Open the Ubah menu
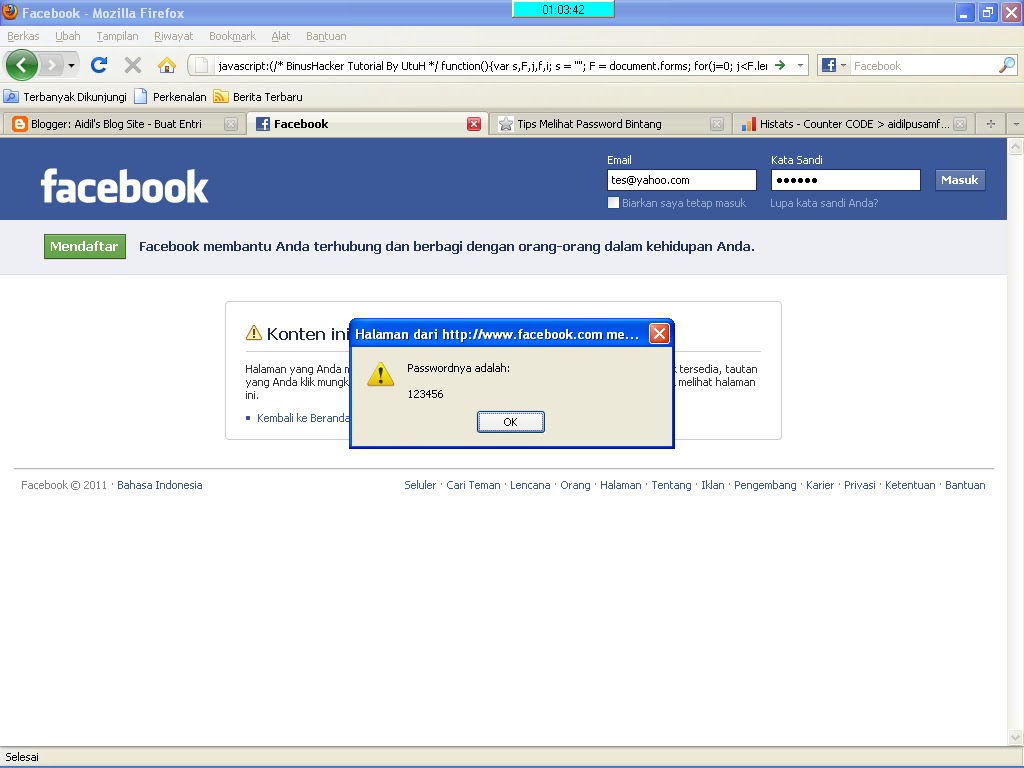This screenshot has width=1024, height=768. tap(67, 36)
